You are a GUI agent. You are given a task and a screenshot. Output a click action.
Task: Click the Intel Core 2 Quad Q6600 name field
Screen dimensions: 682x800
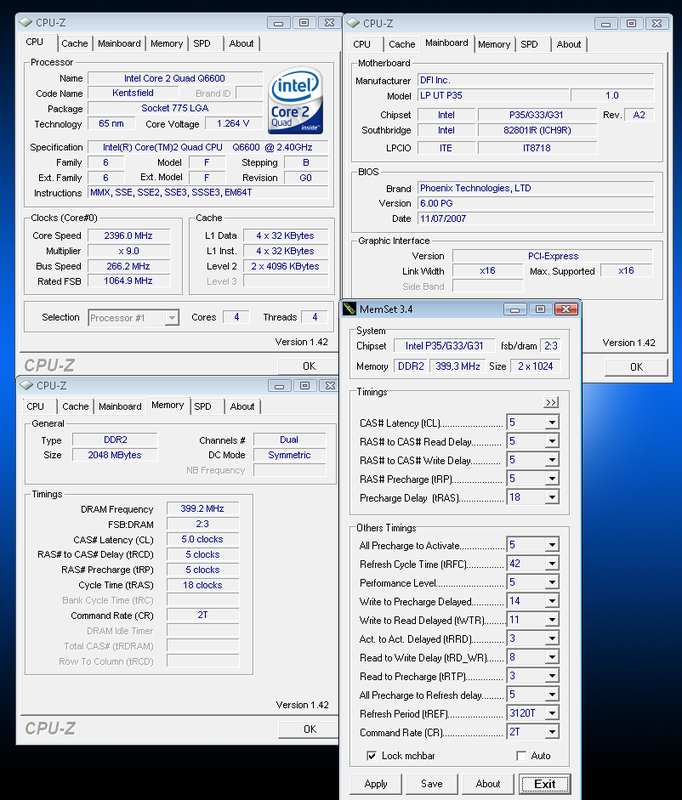click(175, 78)
